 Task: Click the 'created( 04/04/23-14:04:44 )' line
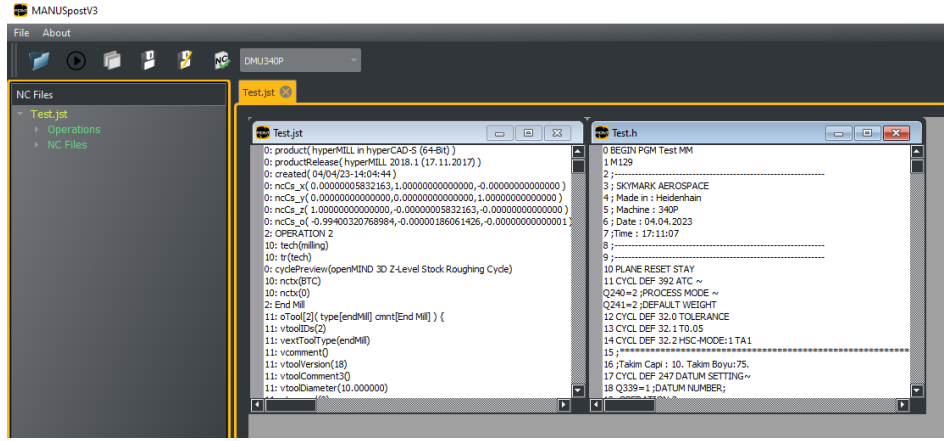[330, 174]
